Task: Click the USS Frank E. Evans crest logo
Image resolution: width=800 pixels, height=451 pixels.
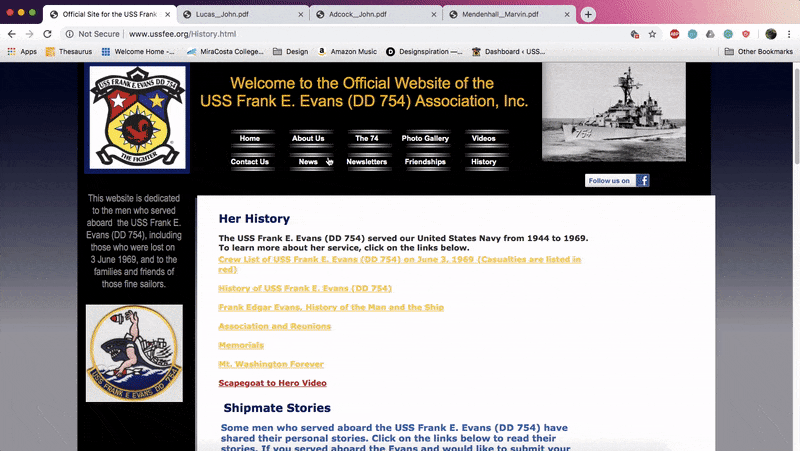Action: (x=137, y=118)
